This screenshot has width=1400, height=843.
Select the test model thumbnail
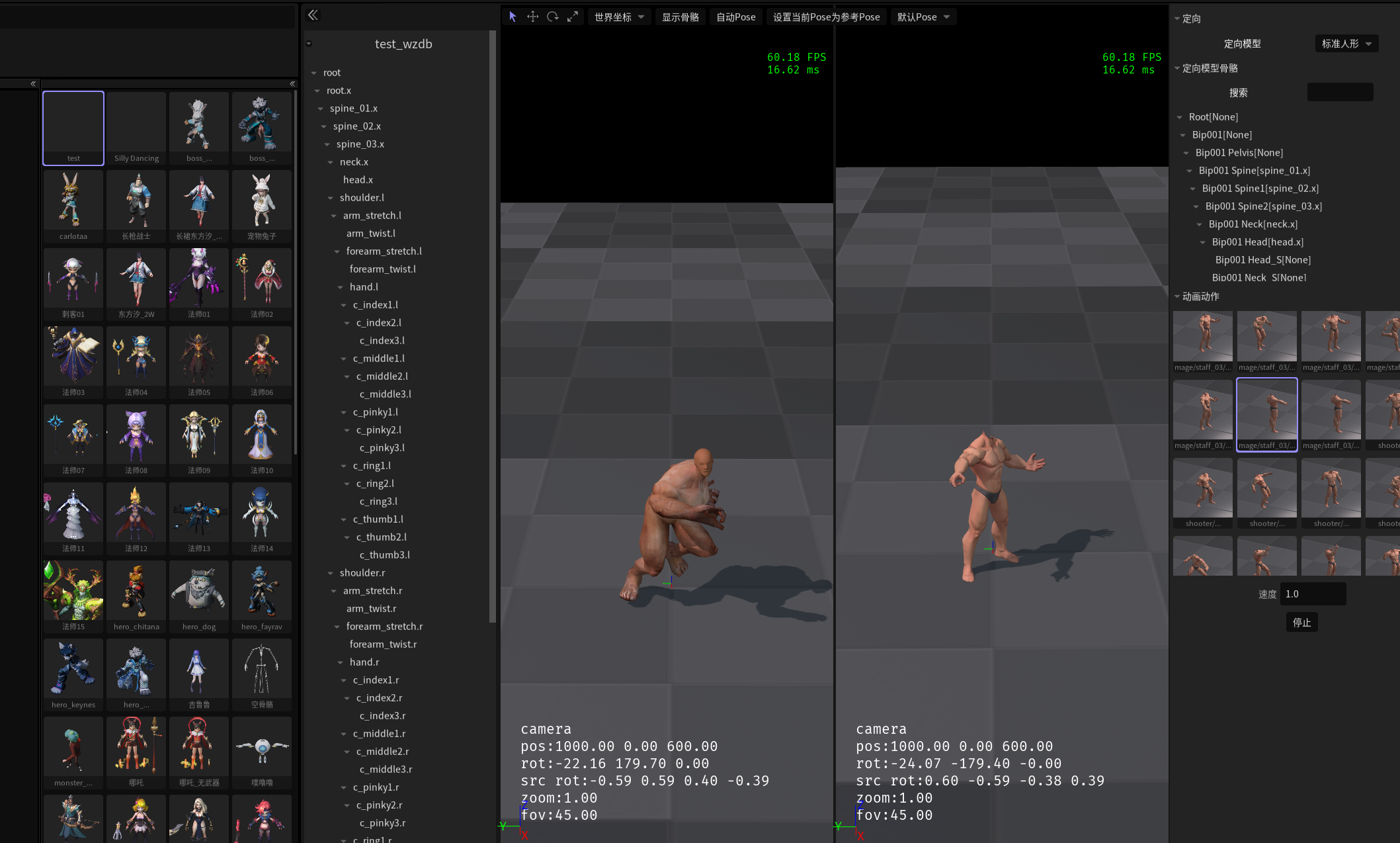point(73,128)
